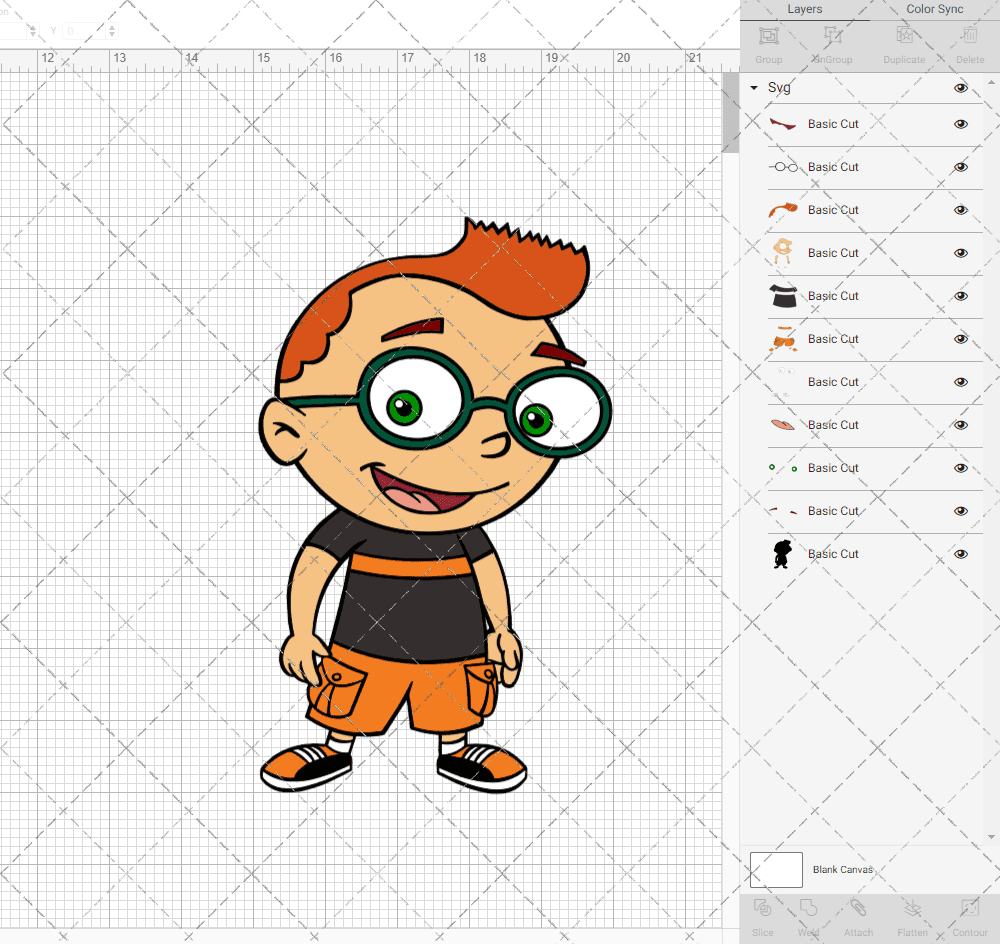Collapse the Svg layer group
Image resolution: width=1000 pixels, height=944 pixels.
click(754, 88)
